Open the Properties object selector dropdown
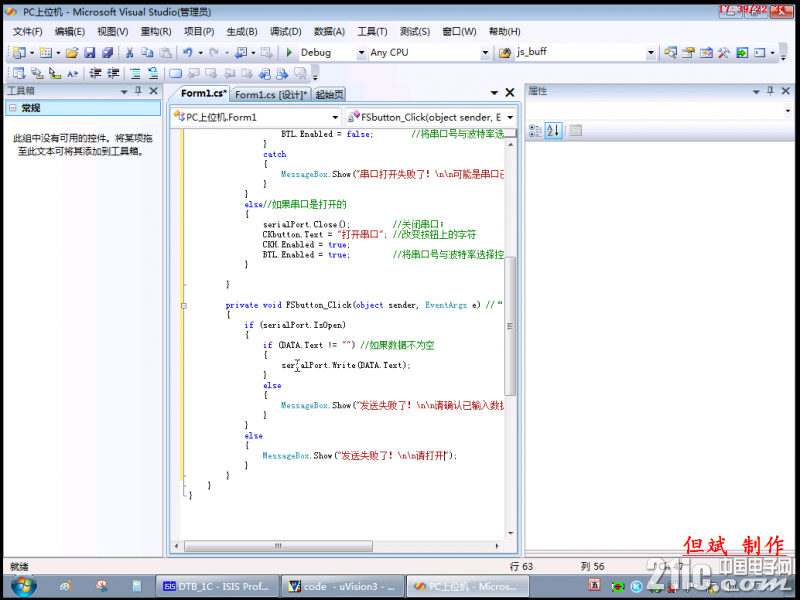The width and height of the screenshot is (800, 600). tap(788, 111)
